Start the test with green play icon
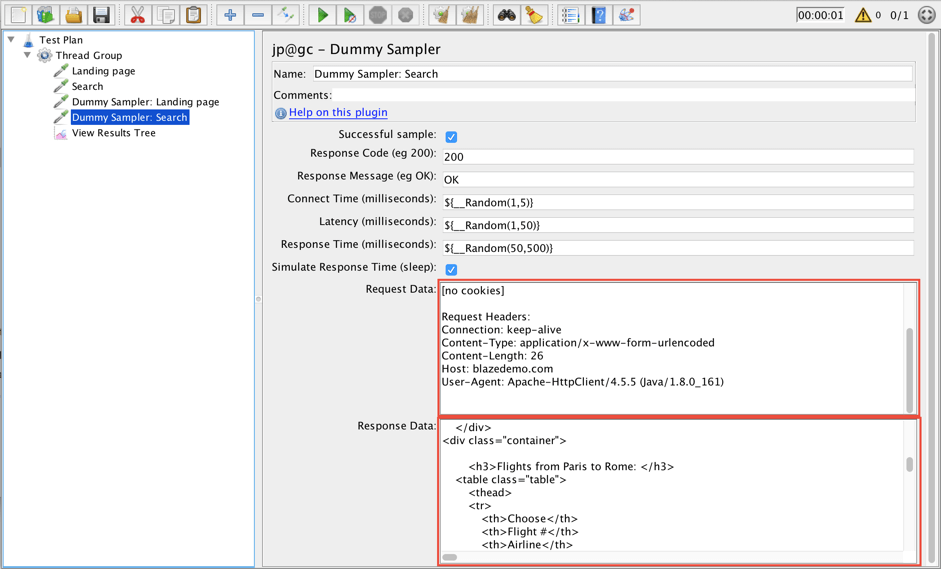 click(x=322, y=14)
